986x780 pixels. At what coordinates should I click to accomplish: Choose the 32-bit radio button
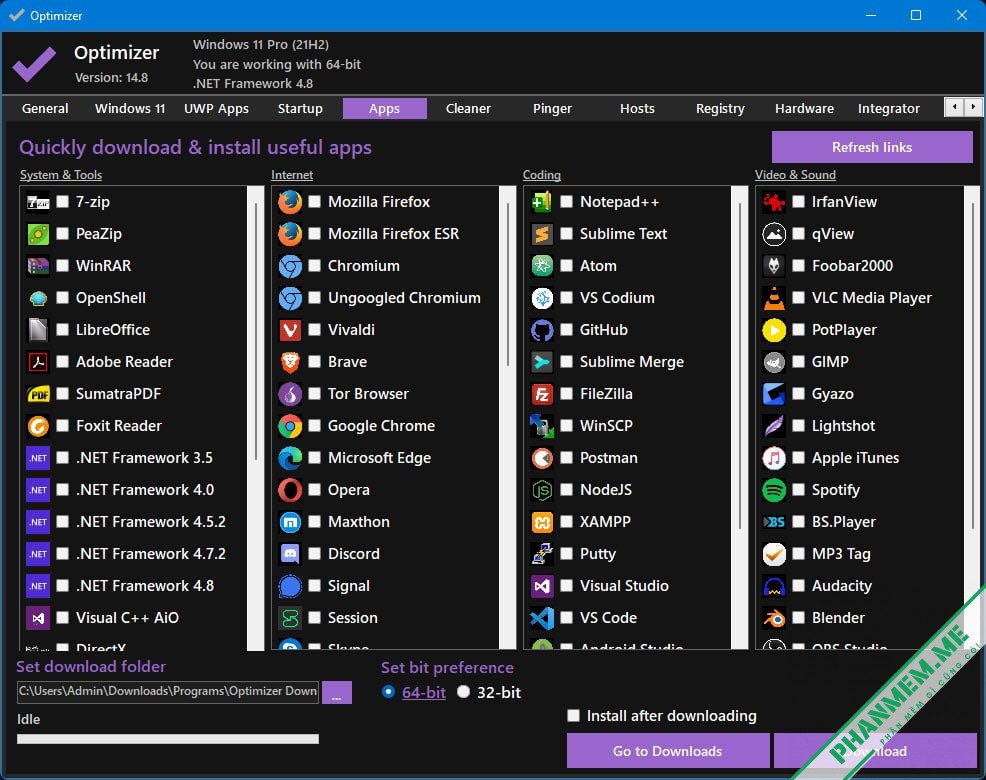coord(463,692)
